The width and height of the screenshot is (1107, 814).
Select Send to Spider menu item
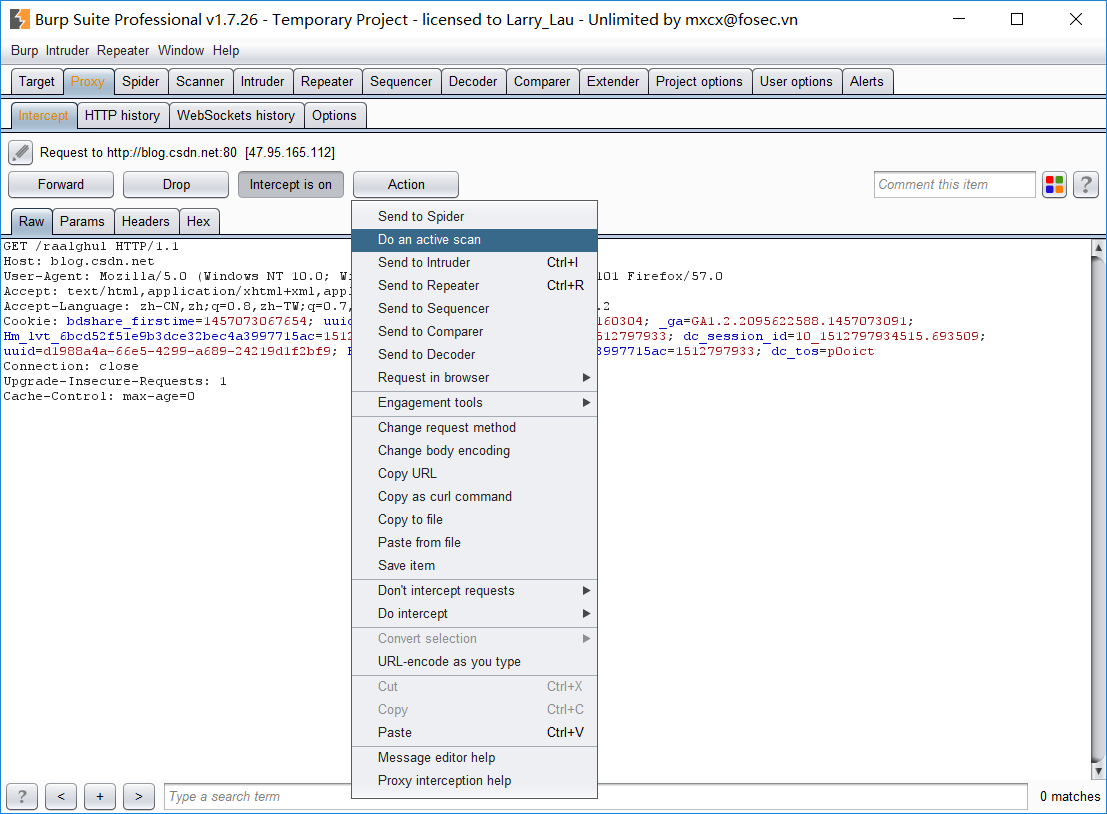coord(474,216)
